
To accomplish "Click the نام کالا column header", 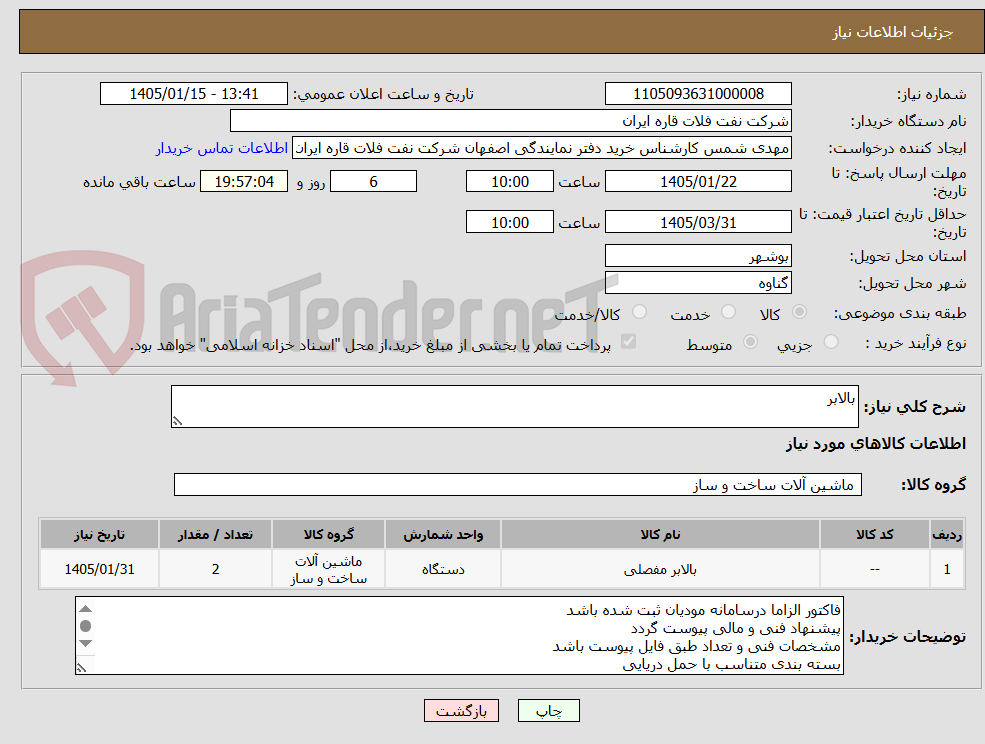I will point(660,535).
